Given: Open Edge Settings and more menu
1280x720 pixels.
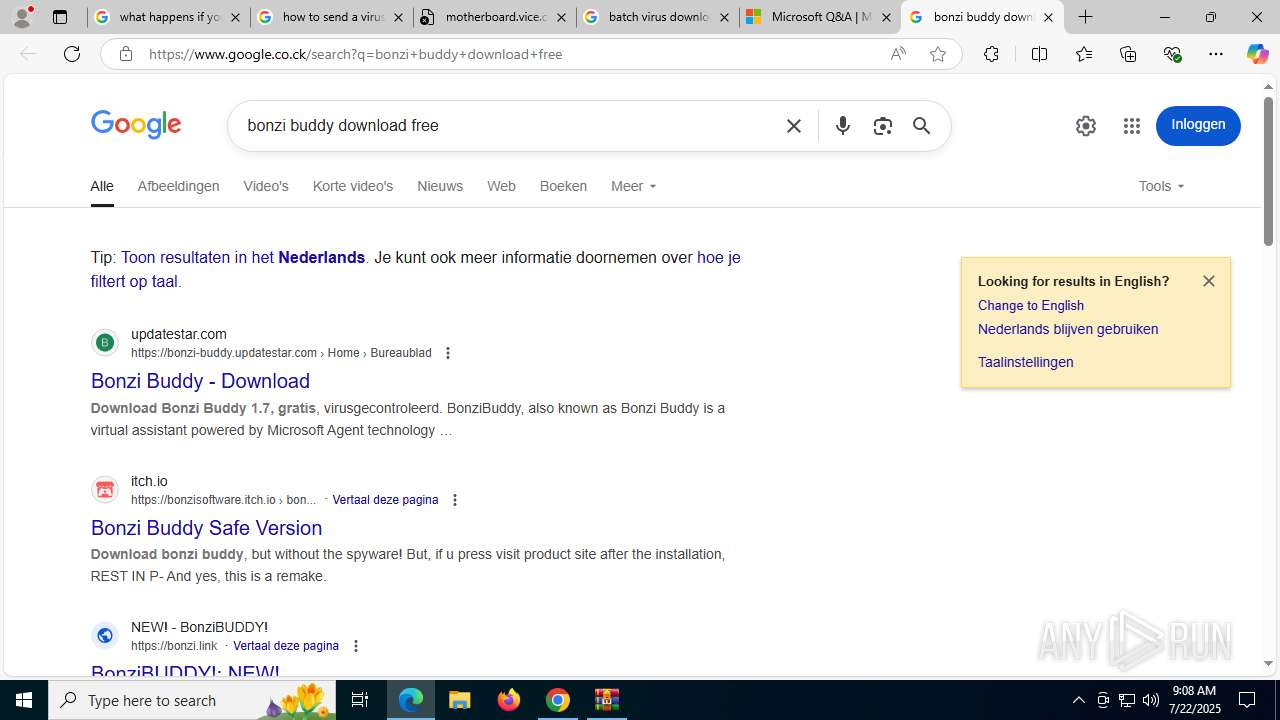Looking at the screenshot, I should 1216,54.
